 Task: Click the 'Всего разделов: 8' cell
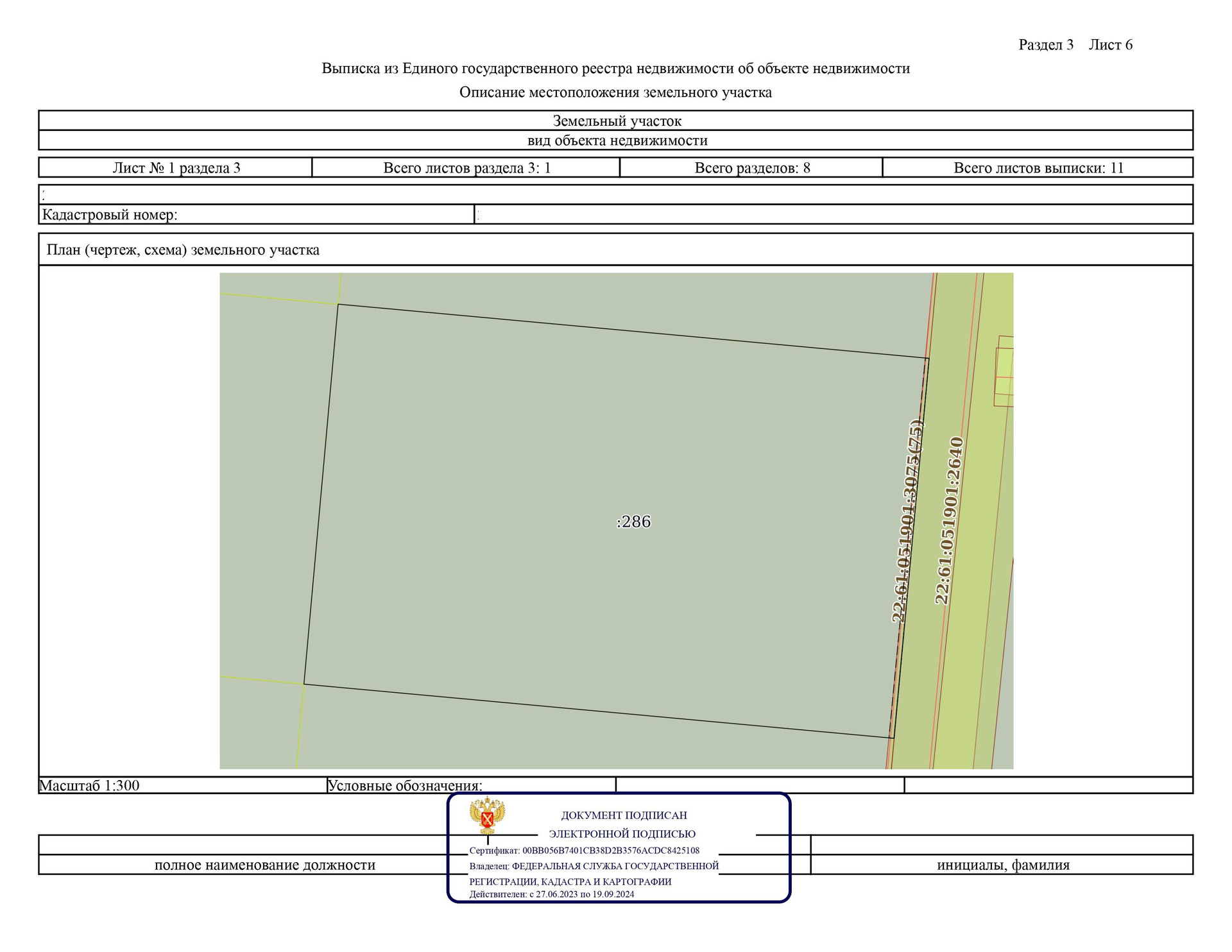pos(751,168)
